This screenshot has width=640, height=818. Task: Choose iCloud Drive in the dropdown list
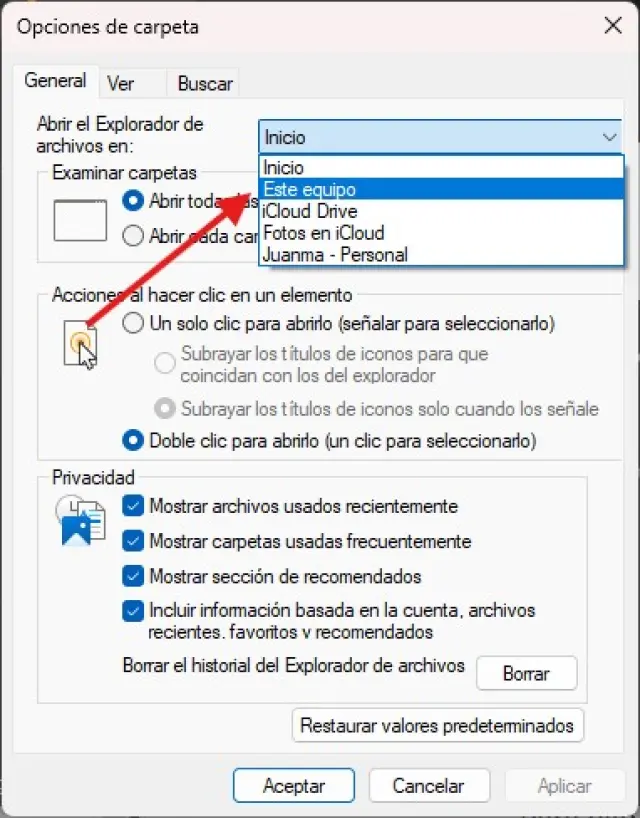click(441, 211)
